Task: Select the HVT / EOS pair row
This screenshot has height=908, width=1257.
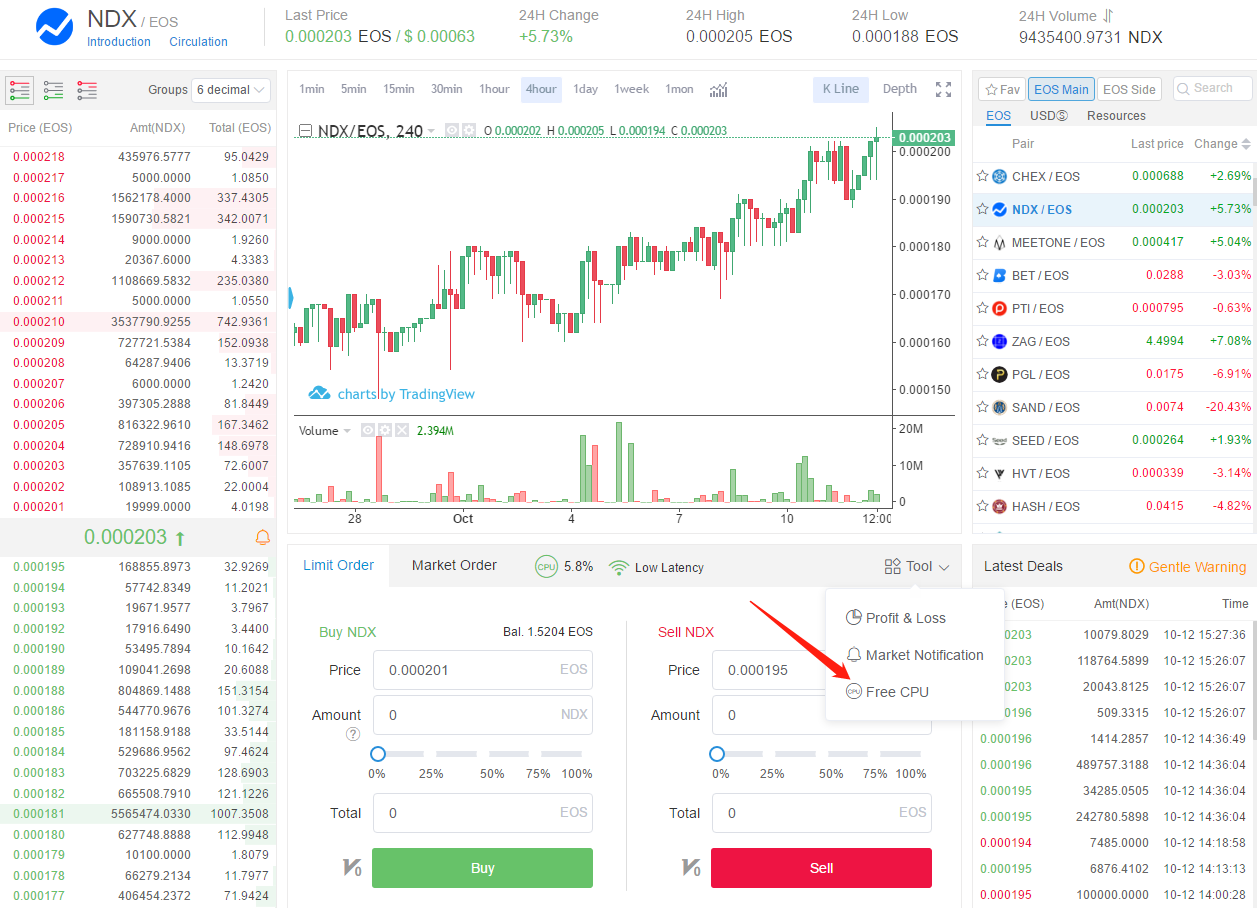Action: [1114, 473]
